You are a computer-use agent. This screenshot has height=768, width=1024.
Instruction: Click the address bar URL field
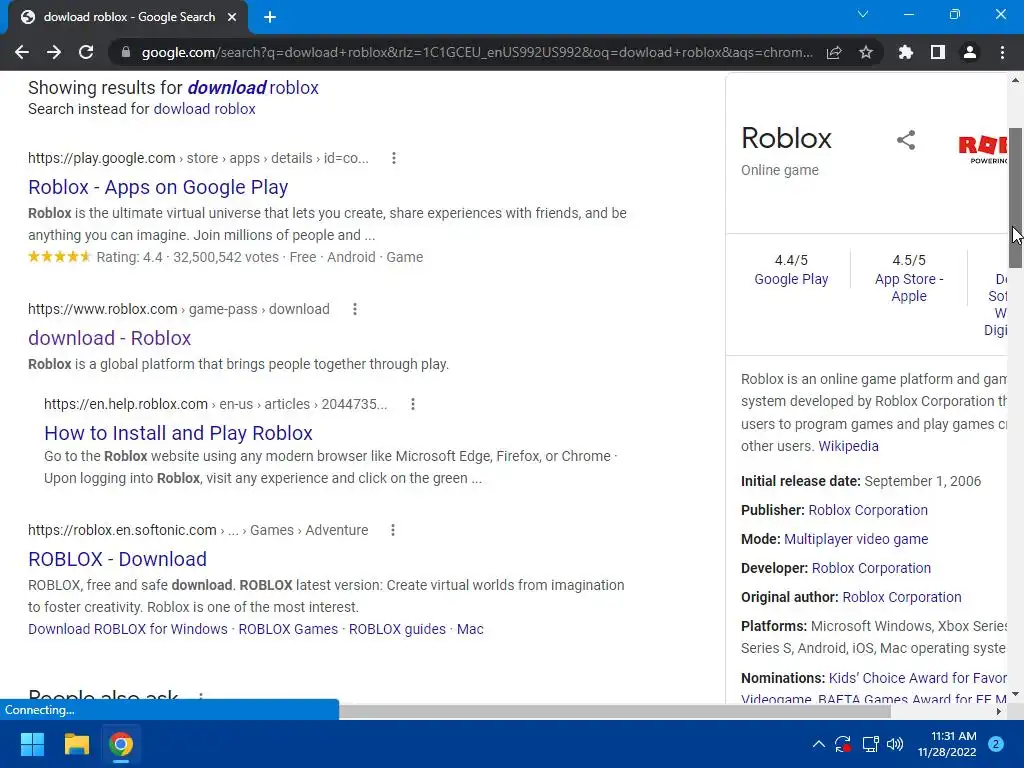[477, 52]
